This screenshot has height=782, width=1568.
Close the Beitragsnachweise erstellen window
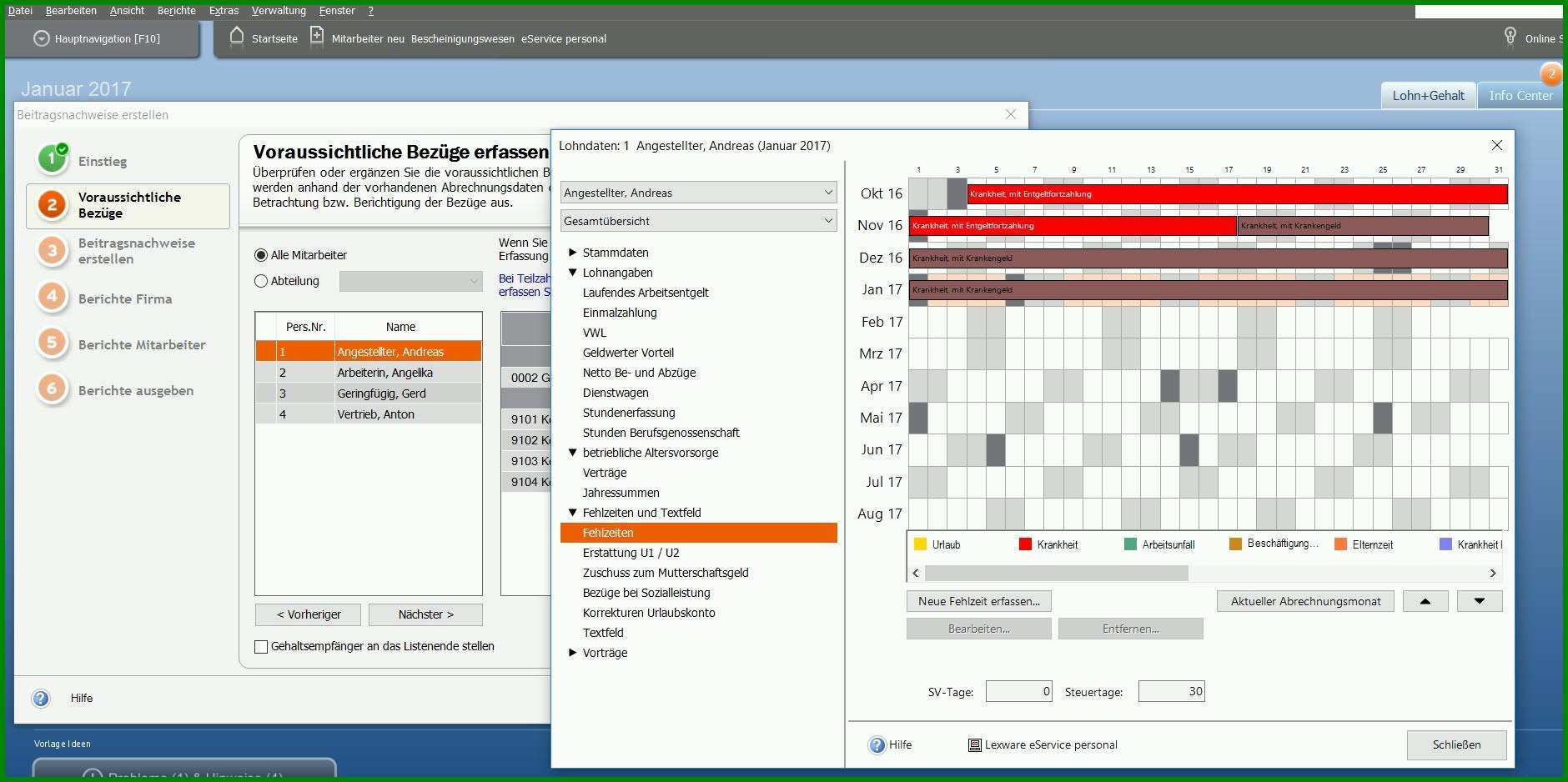pyautogui.click(x=1011, y=114)
